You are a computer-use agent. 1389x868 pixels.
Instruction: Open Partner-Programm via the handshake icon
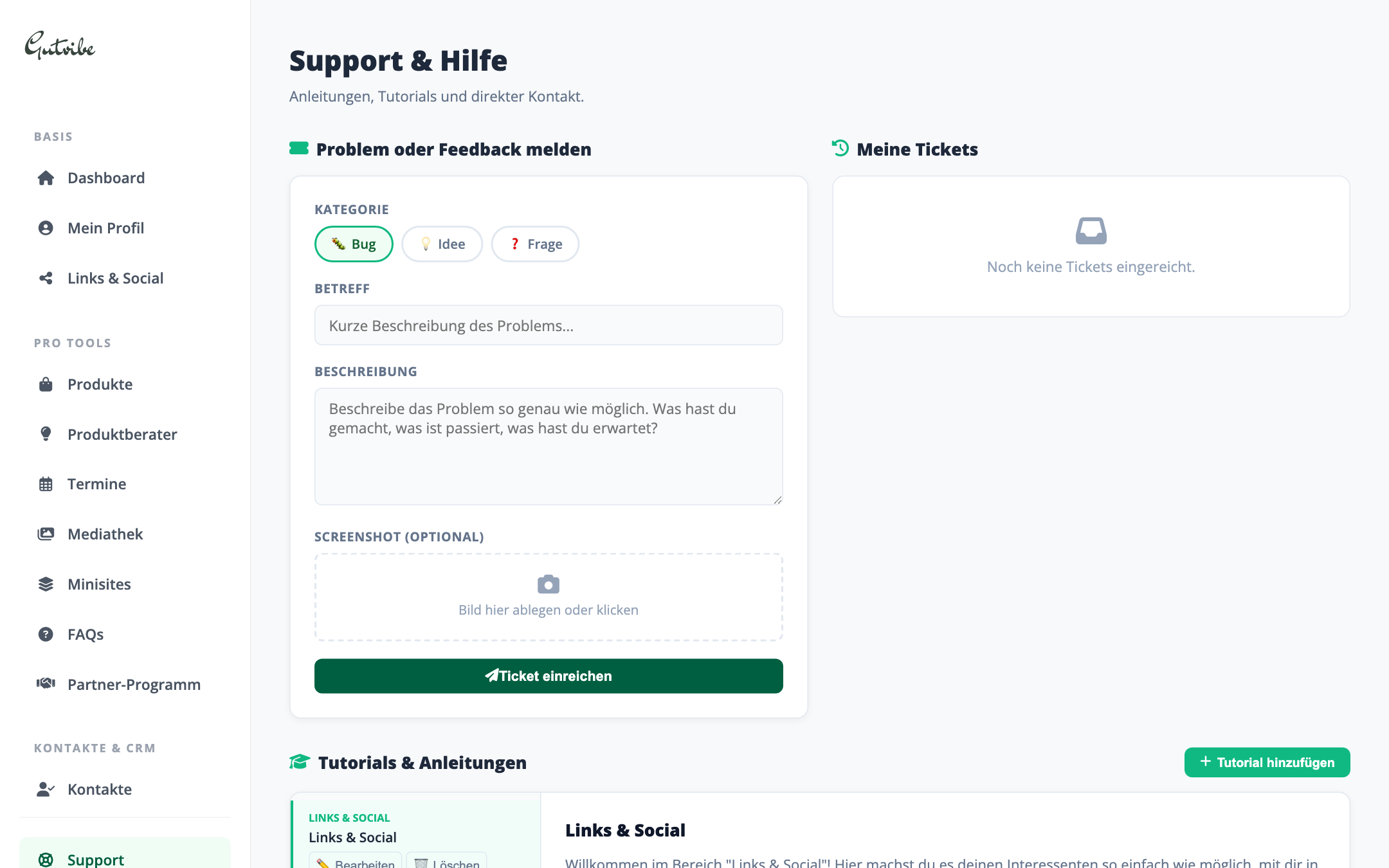point(46,684)
